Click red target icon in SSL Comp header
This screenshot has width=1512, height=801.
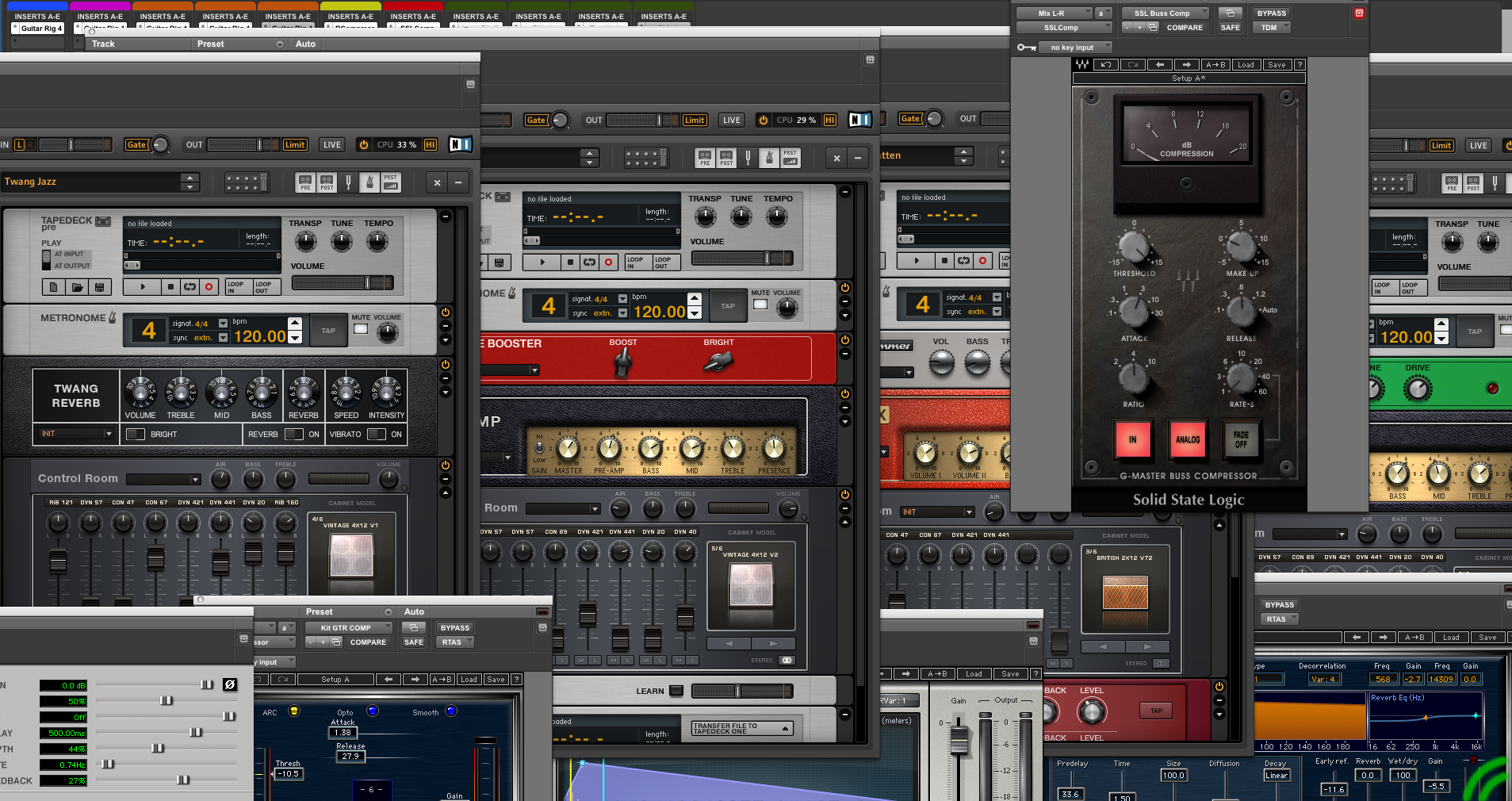coord(1359,13)
